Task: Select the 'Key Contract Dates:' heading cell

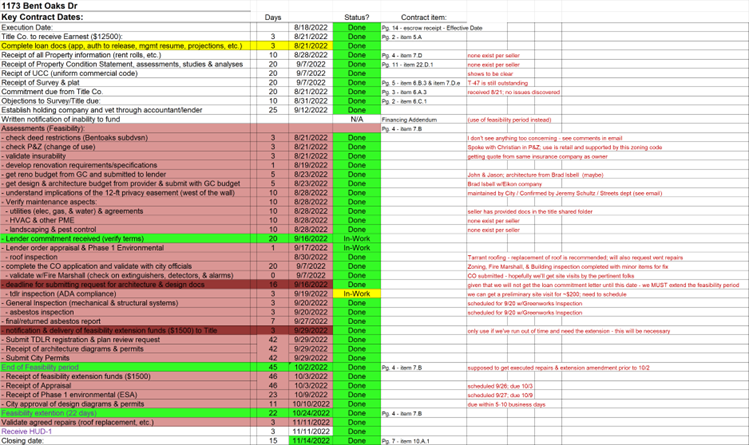Action: click(x=125, y=17)
